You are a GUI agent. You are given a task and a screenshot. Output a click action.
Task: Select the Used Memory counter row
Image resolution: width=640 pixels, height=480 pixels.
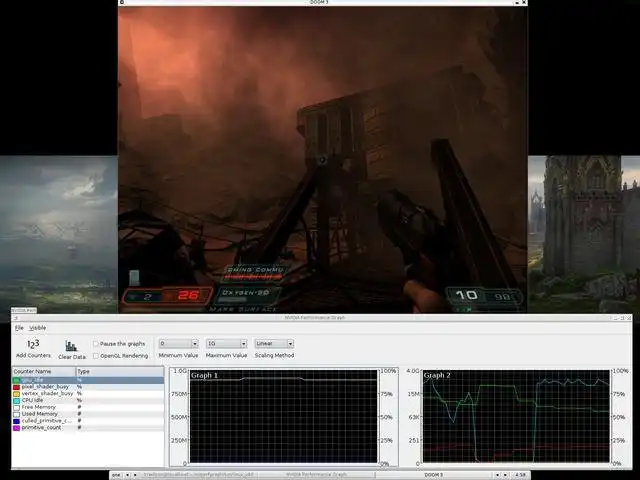click(88, 414)
